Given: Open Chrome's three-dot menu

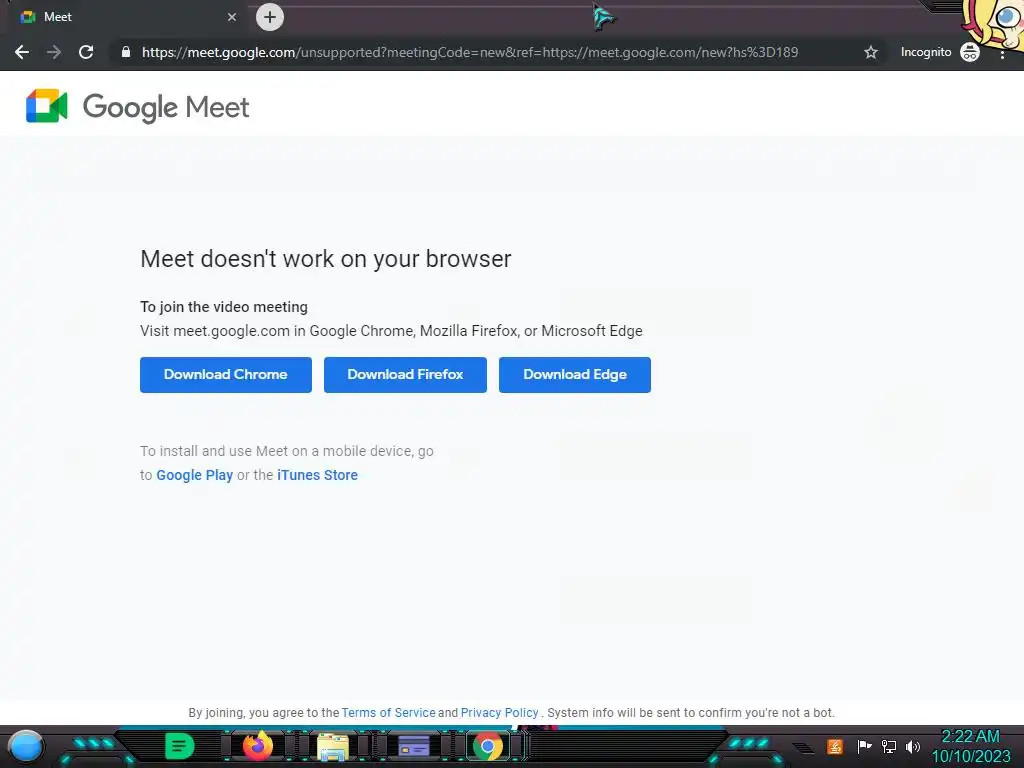Looking at the screenshot, I should 1002,54.
